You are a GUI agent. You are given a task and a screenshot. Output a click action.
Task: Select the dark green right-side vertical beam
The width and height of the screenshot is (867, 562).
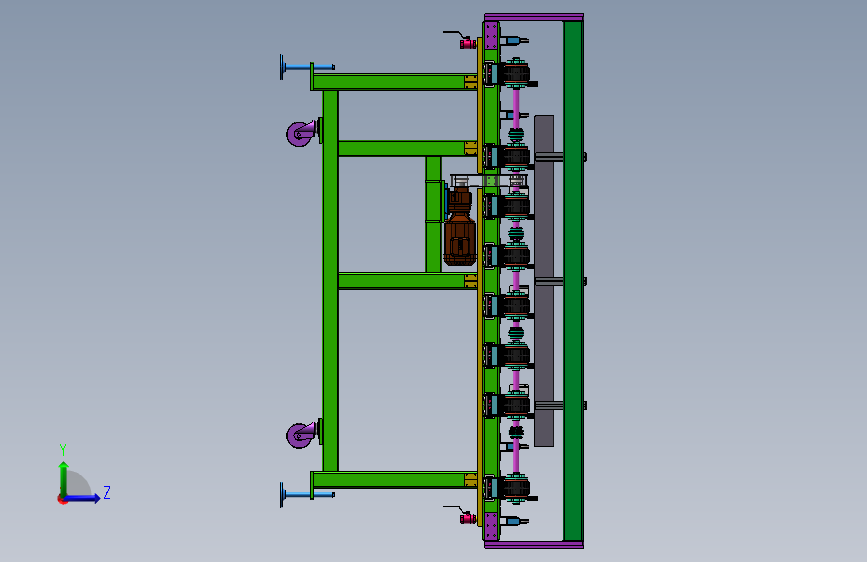573,281
